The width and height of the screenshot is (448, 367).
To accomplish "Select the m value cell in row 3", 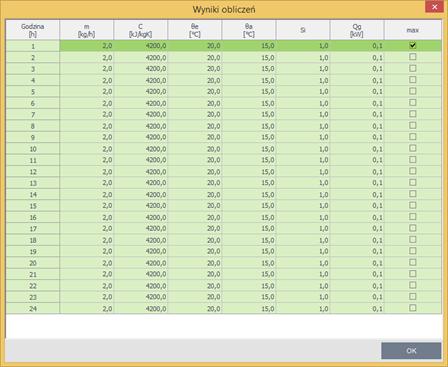I will click(87, 69).
